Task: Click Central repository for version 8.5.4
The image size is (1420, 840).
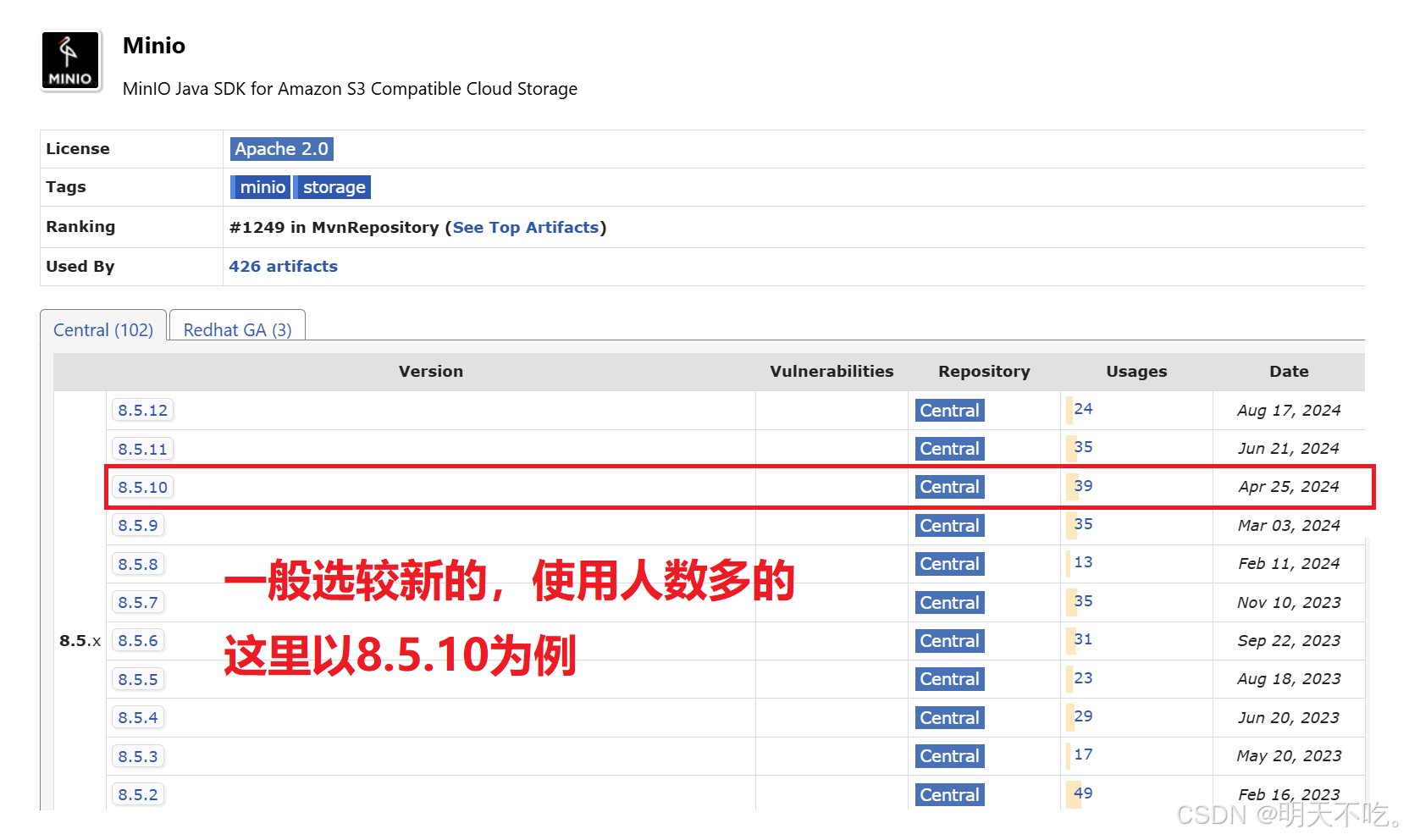Action: (949, 718)
